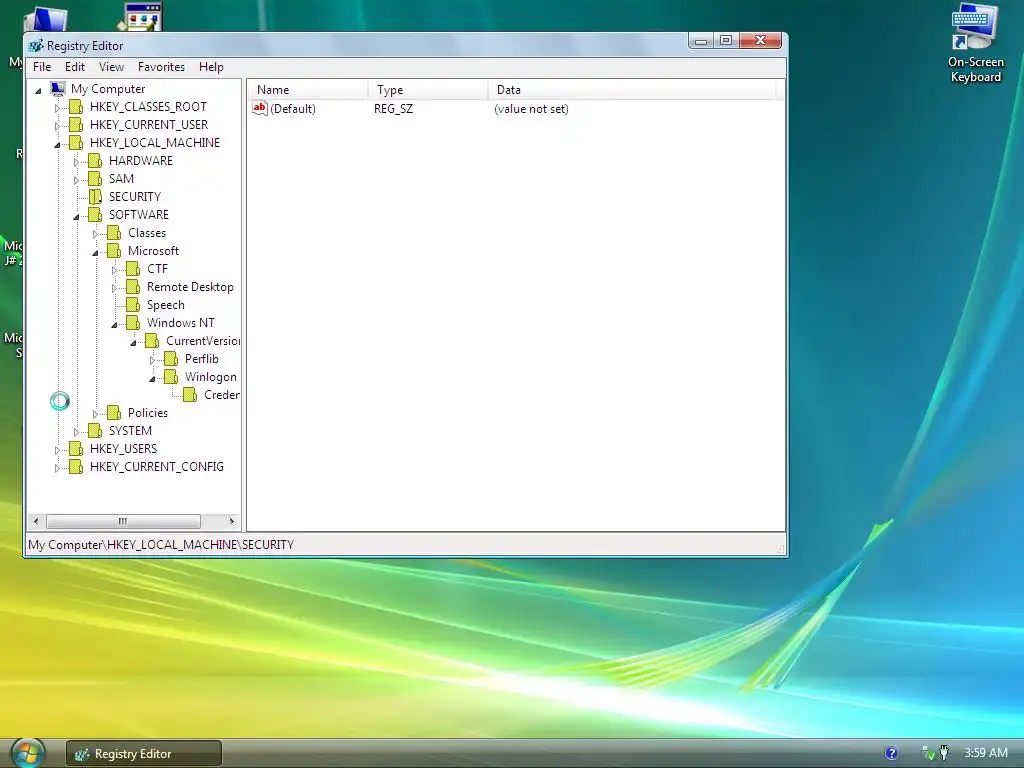Click the SECURITY folder icon
Image resolution: width=1024 pixels, height=768 pixels.
[x=95, y=197]
